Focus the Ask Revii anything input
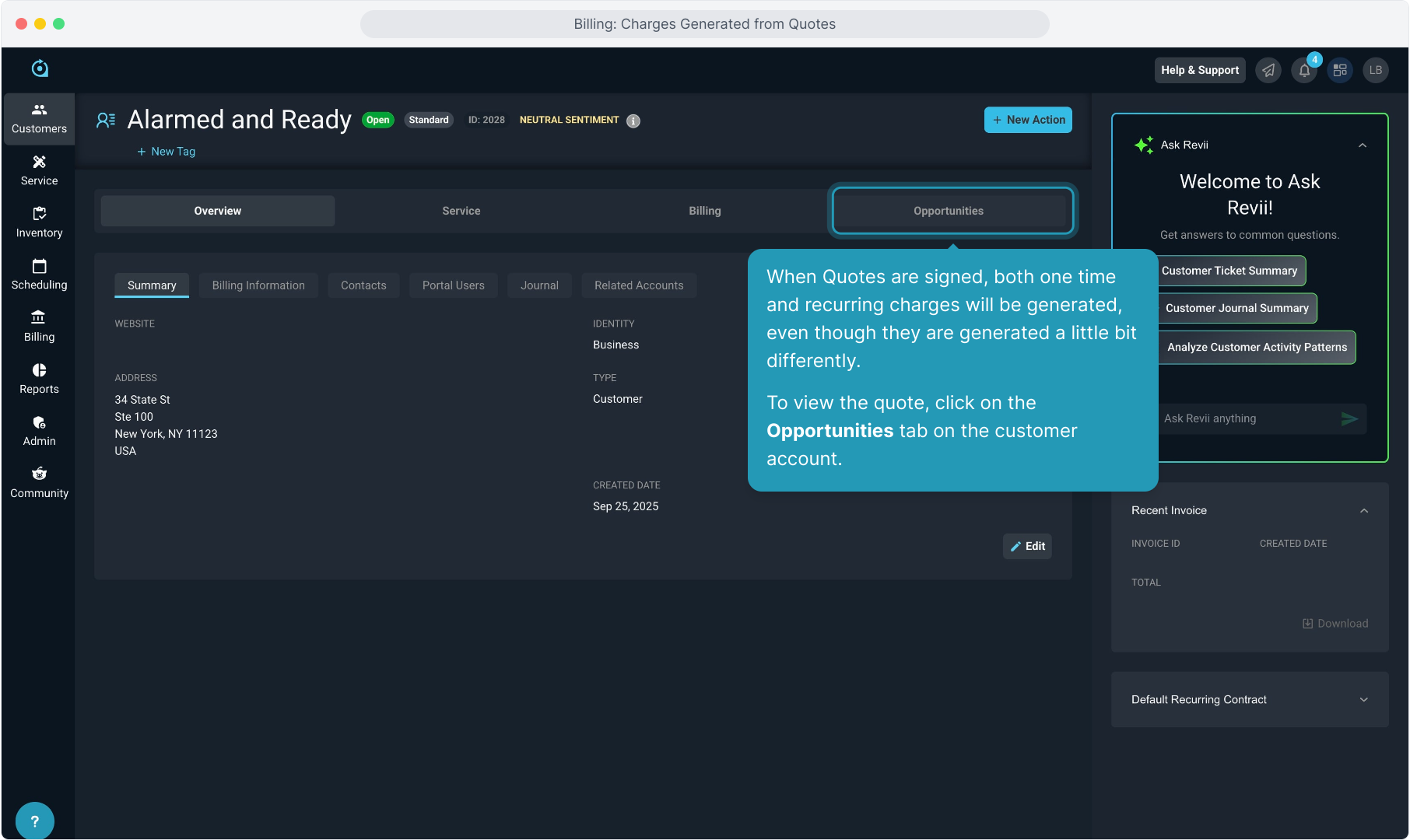Viewport: 1410px width, 840px height. pos(1245,418)
